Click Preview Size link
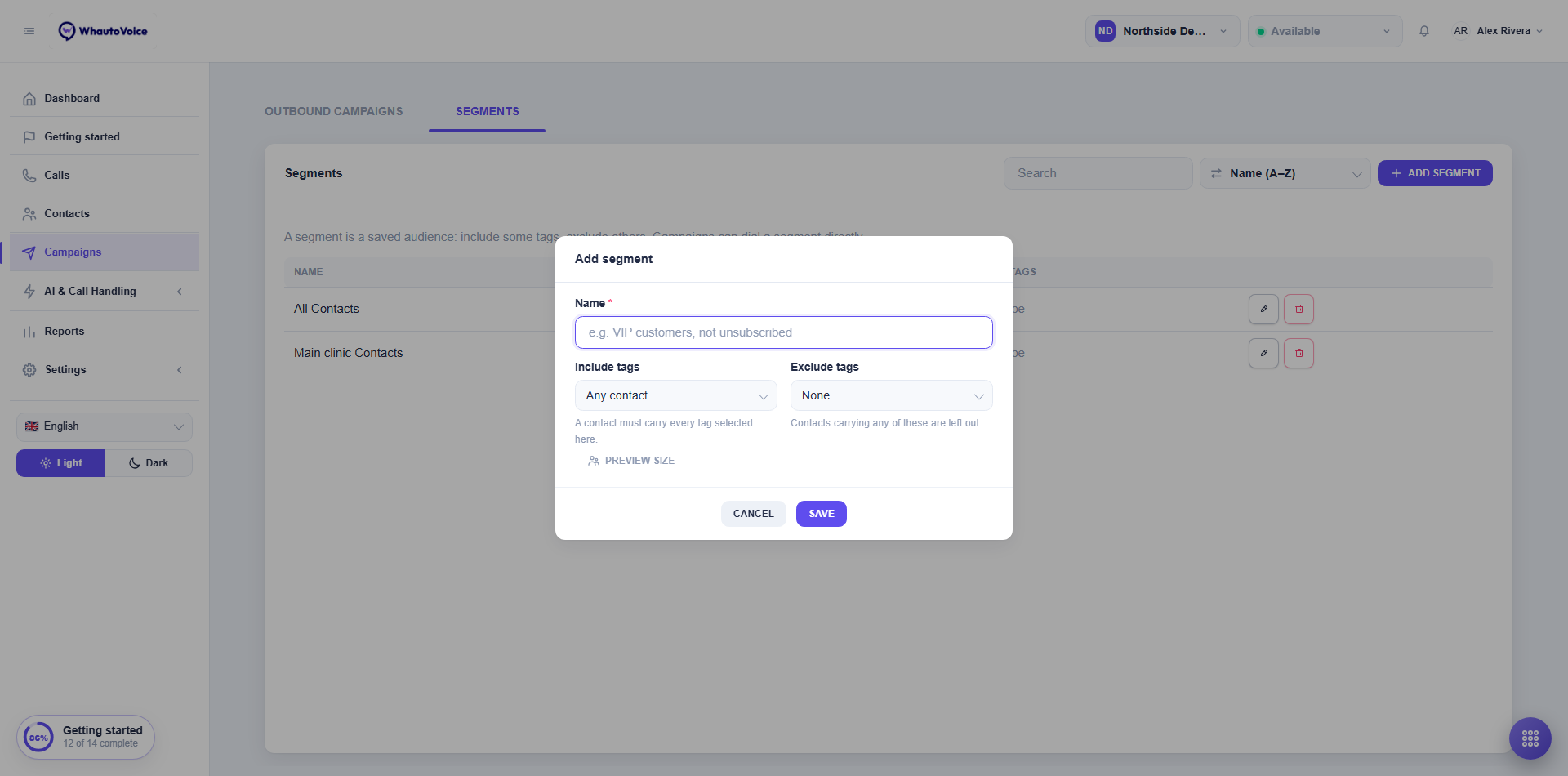Image resolution: width=1568 pixels, height=776 pixels. [631, 461]
